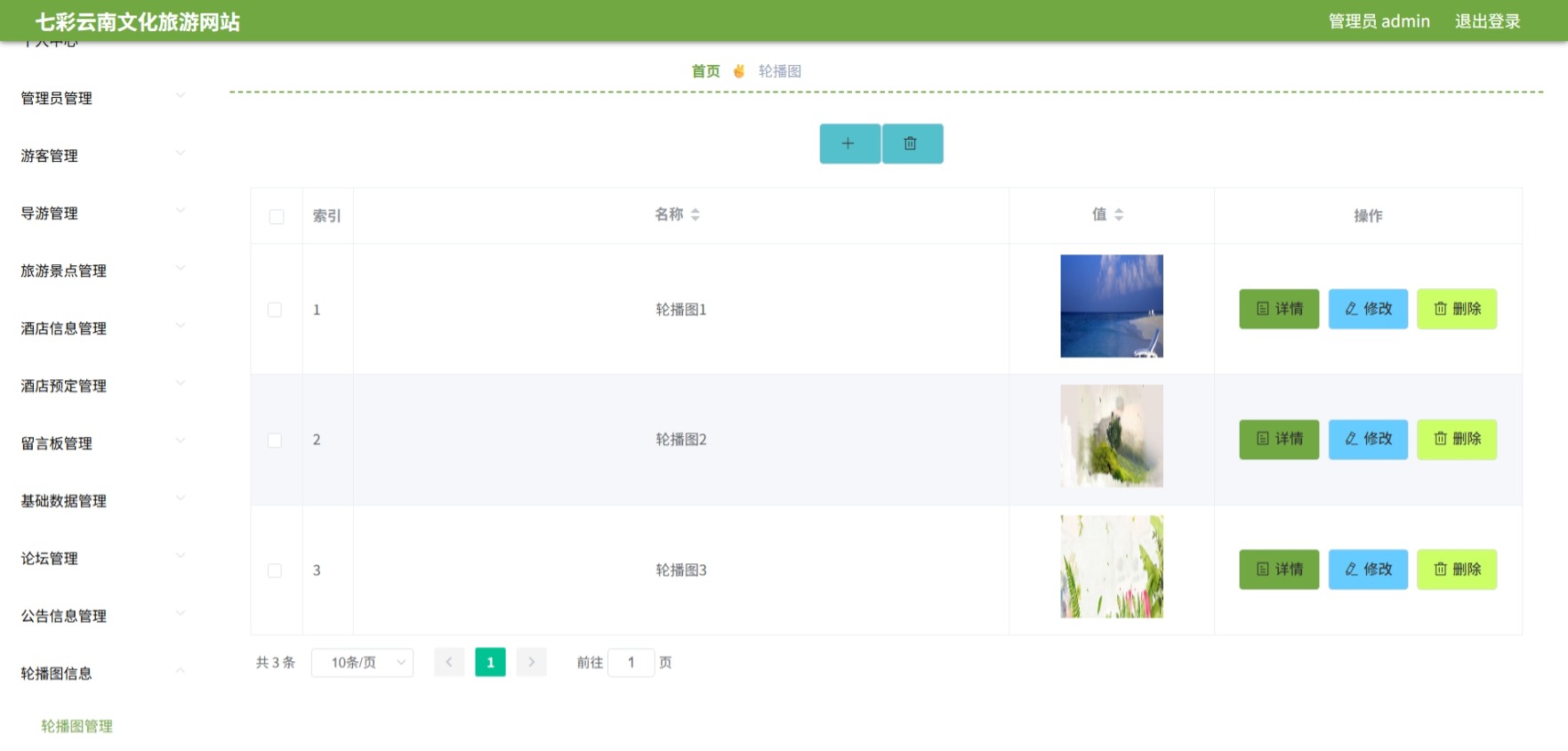Go to previous page arrow
This screenshot has height=751, width=1568.
(x=449, y=662)
